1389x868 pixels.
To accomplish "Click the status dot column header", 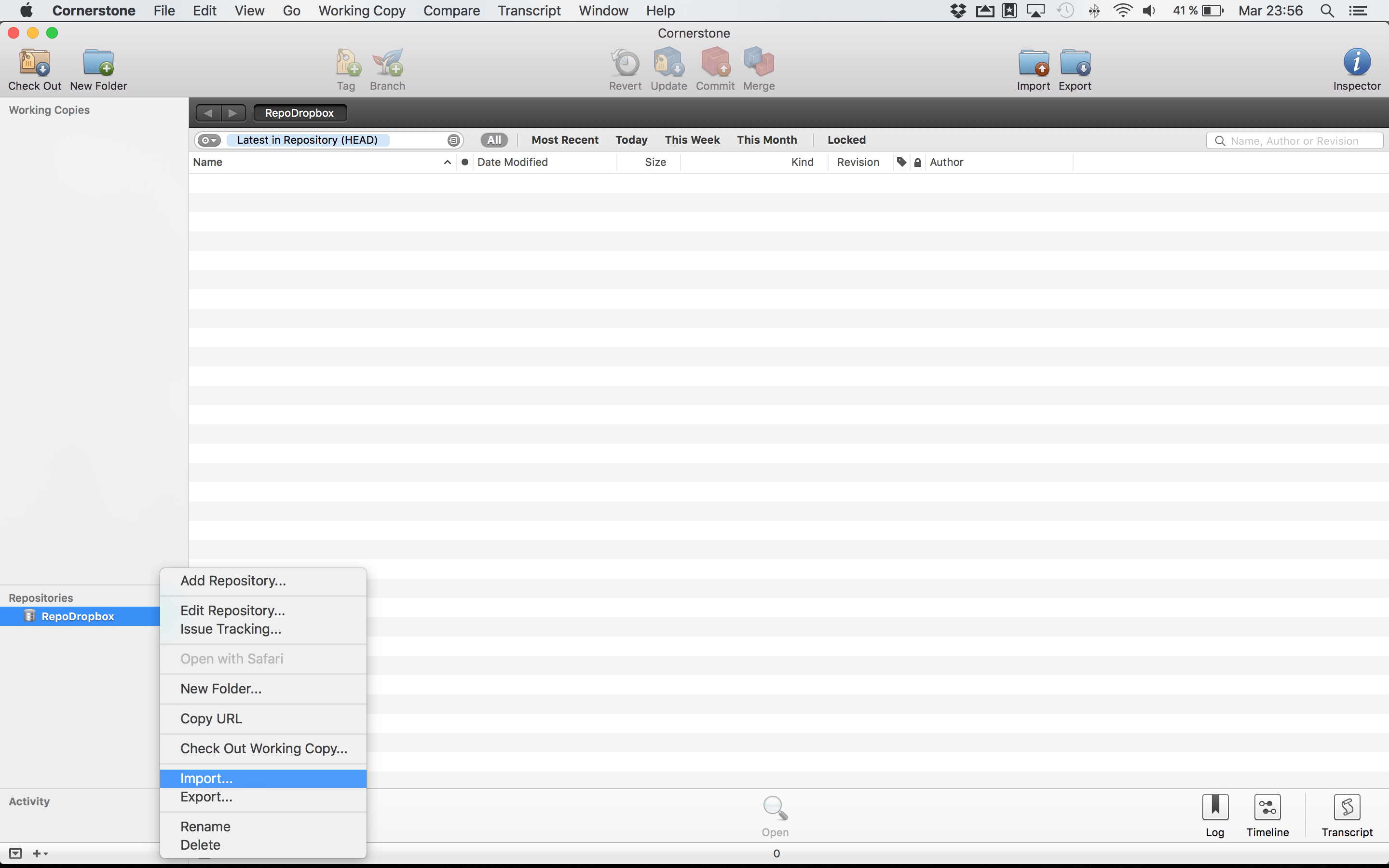I will pos(465,163).
